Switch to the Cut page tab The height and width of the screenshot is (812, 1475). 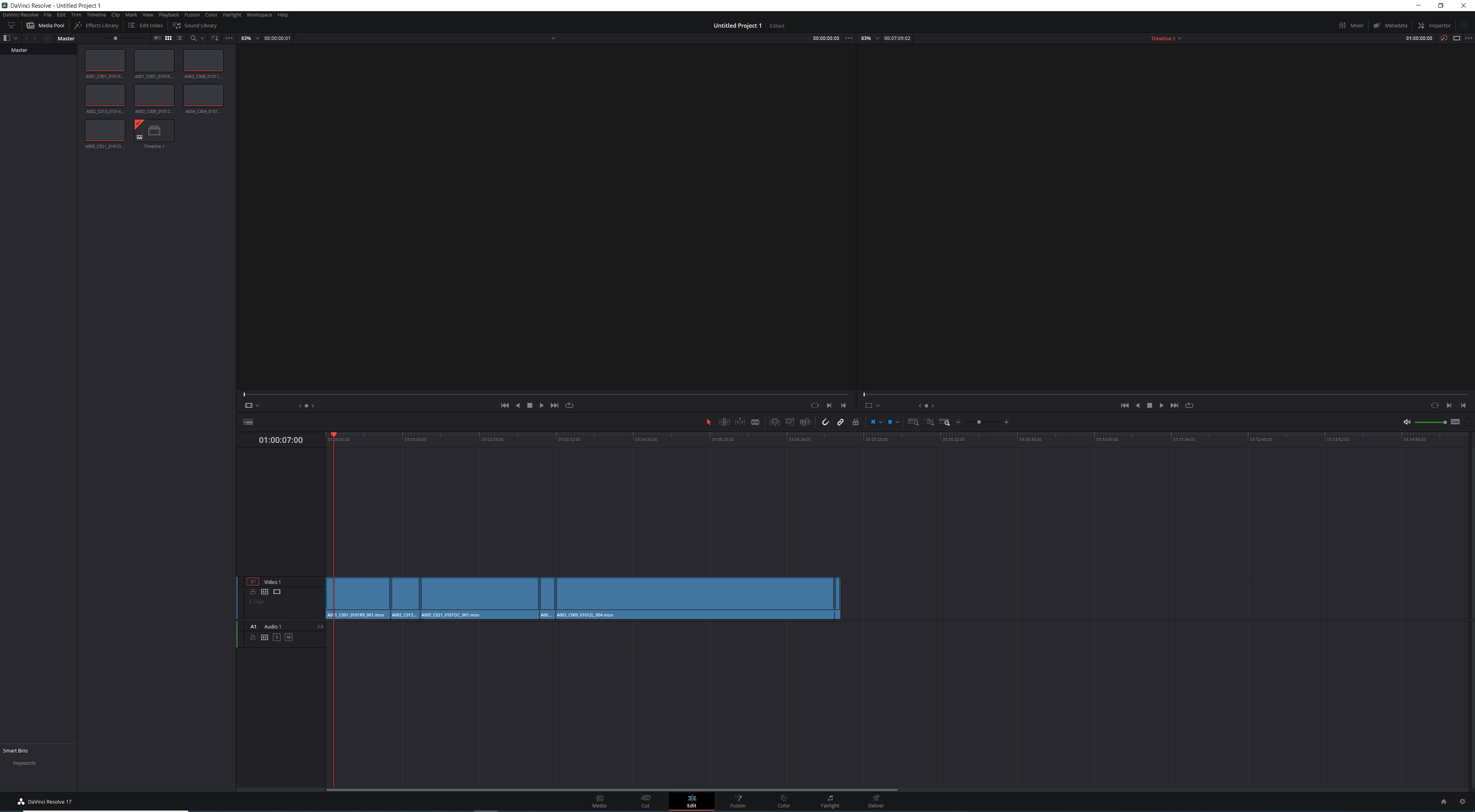[x=645, y=802]
